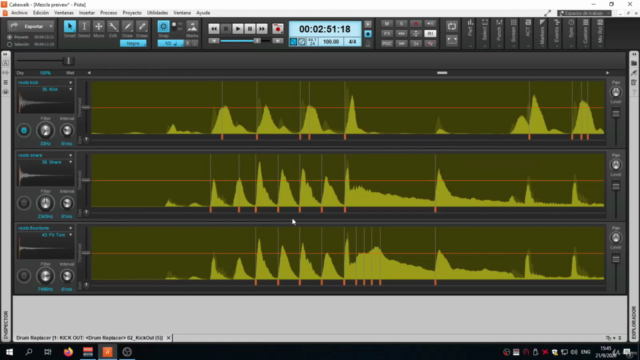Toggle global Mute (M) in the Mix module
Image resolution: width=640 pixels, height=360 pixels.
tap(387, 23)
